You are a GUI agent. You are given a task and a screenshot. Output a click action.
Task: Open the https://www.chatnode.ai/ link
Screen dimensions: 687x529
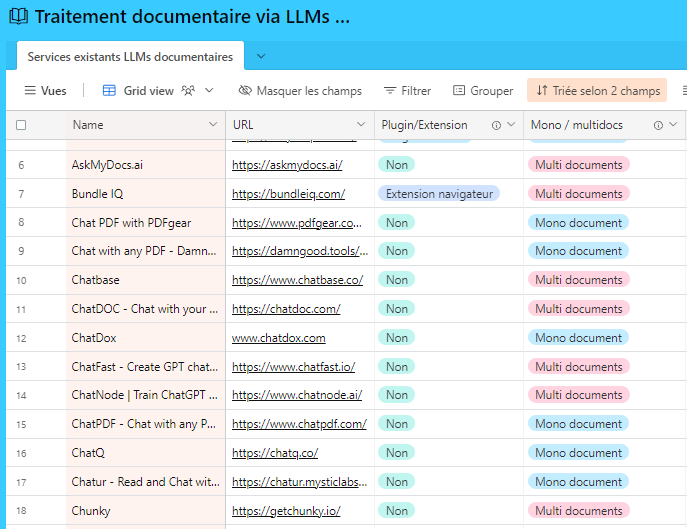pos(297,395)
